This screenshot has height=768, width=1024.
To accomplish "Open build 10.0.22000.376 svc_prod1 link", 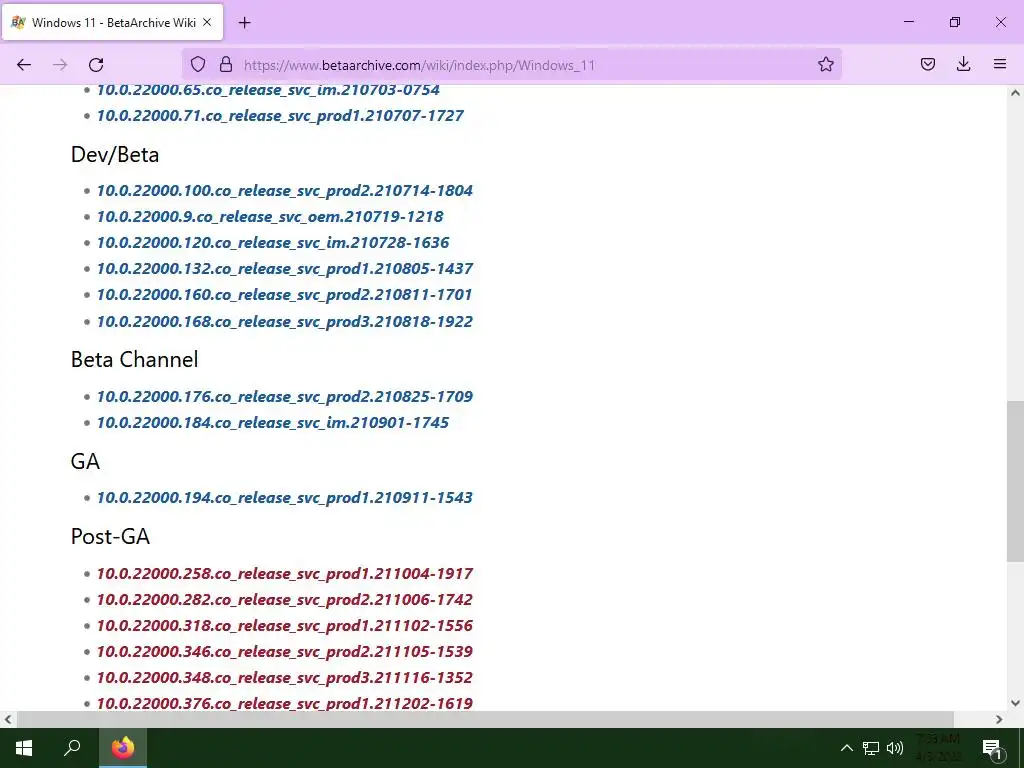I will point(285,704).
